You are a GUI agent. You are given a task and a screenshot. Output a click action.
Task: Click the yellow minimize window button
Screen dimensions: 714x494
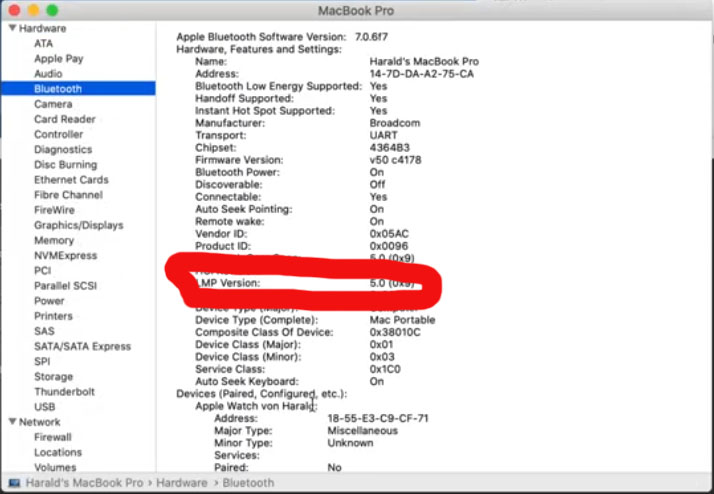[x=33, y=10]
